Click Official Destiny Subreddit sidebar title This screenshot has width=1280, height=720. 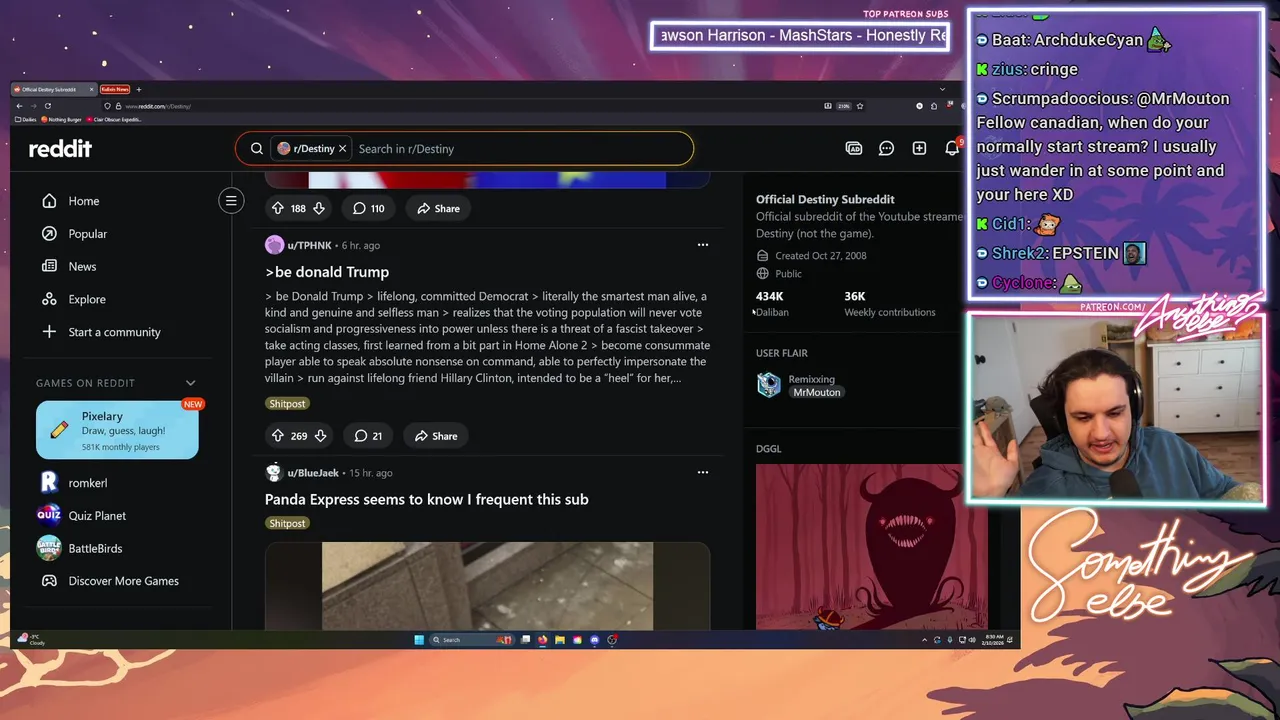pyautogui.click(x=825, y=199)
